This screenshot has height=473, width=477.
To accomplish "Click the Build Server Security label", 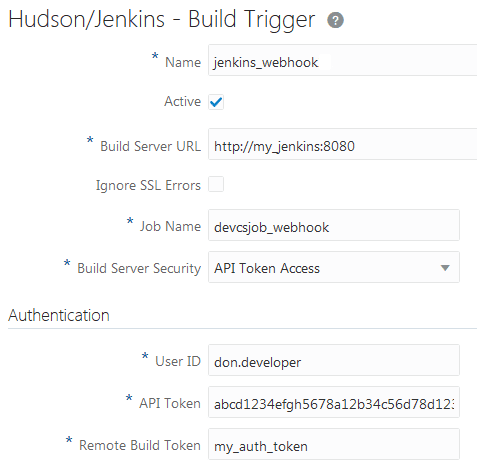I will coord(139,269).
